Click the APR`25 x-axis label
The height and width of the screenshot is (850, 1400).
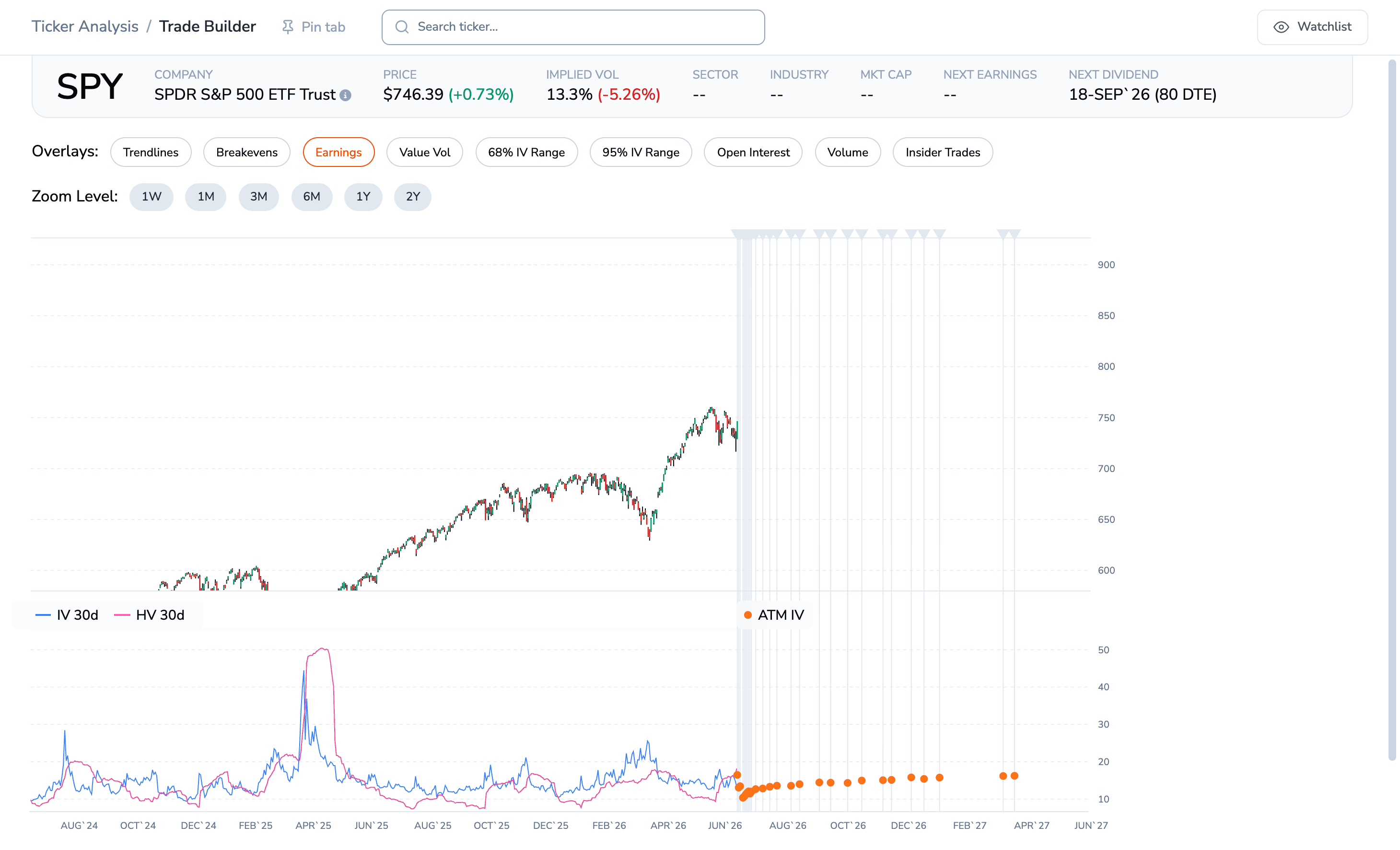point(313,825)
